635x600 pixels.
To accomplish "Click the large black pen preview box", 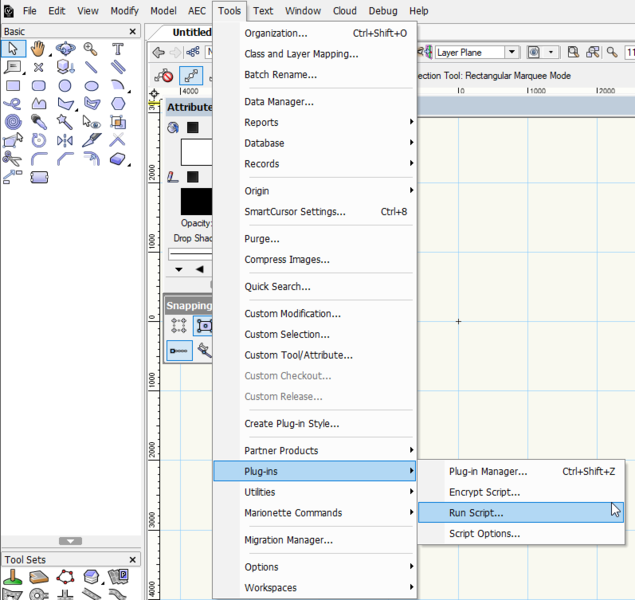I will click(x=196, y=201).
